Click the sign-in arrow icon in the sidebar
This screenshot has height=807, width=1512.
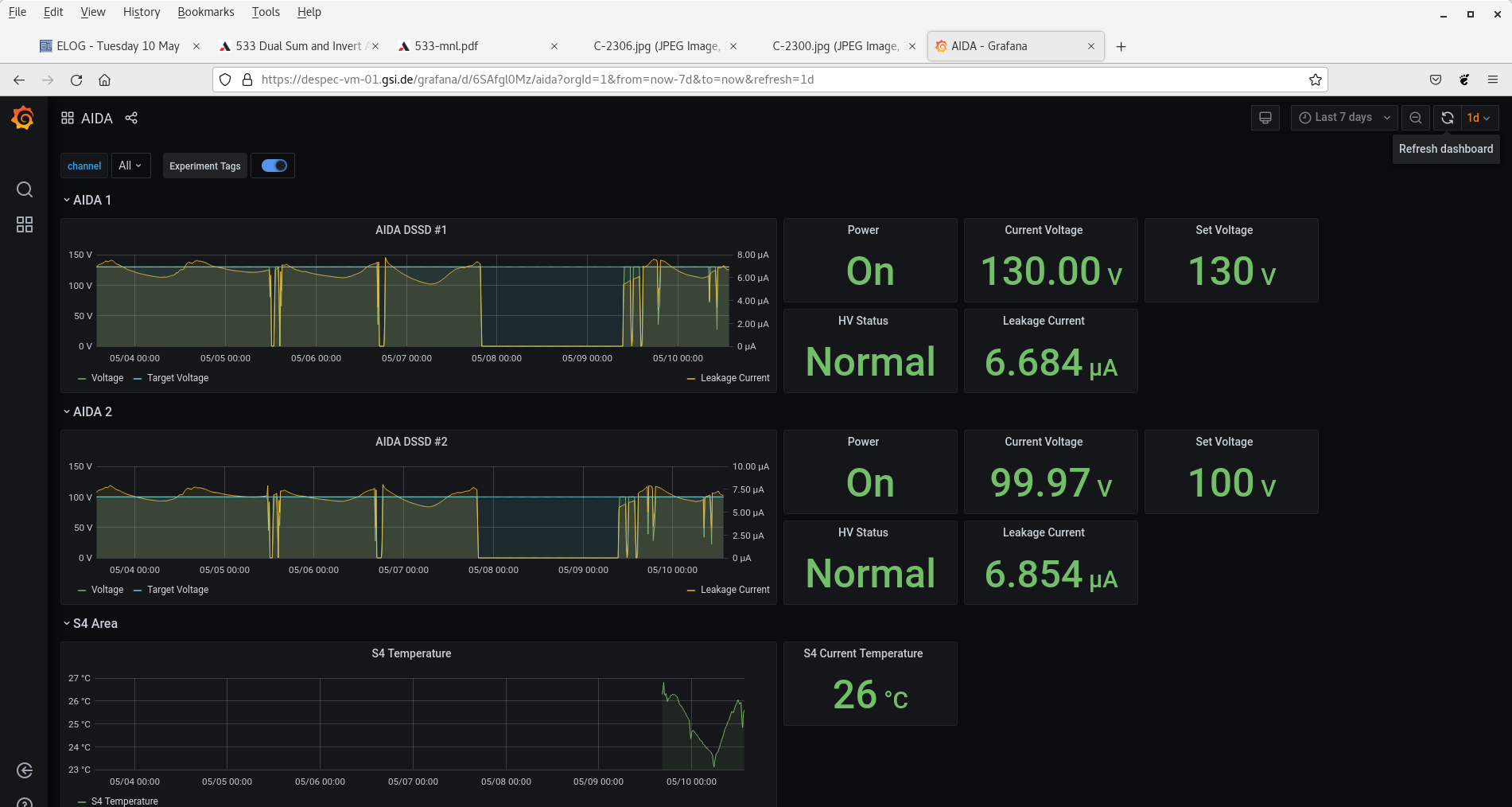tap(25, 770)
